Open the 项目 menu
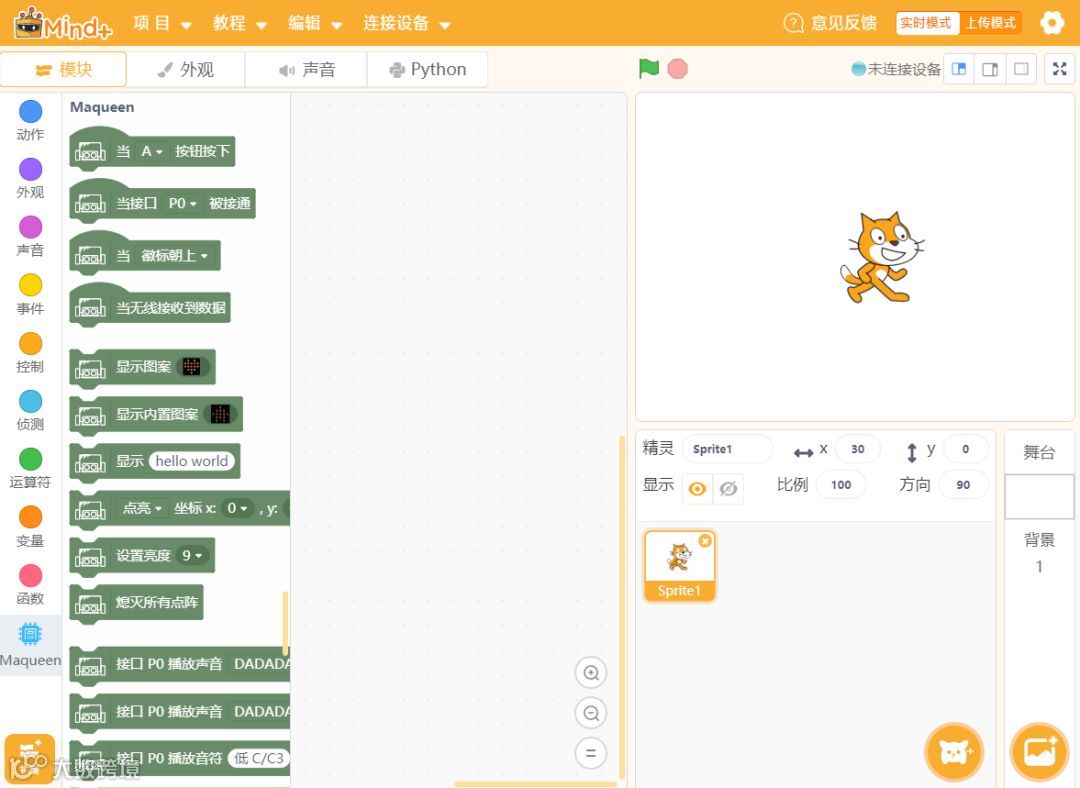Screen dimensions: 1080x788 pyautogui.click(x=162, y=23)
